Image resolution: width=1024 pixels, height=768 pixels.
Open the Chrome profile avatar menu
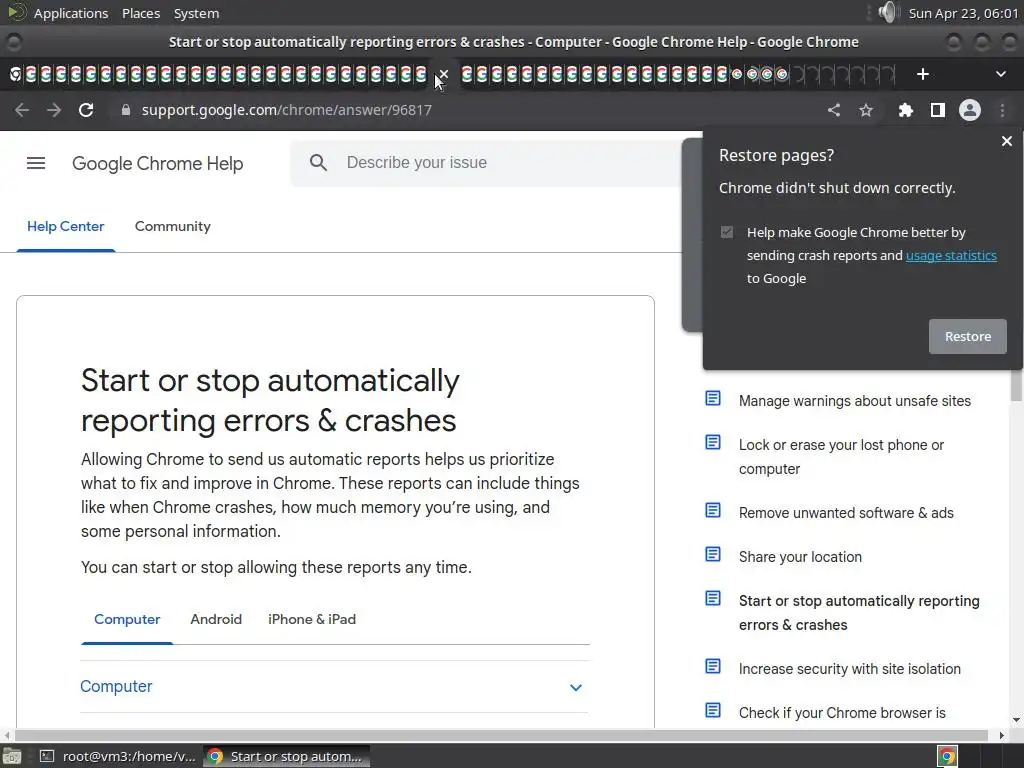[970, 110]
